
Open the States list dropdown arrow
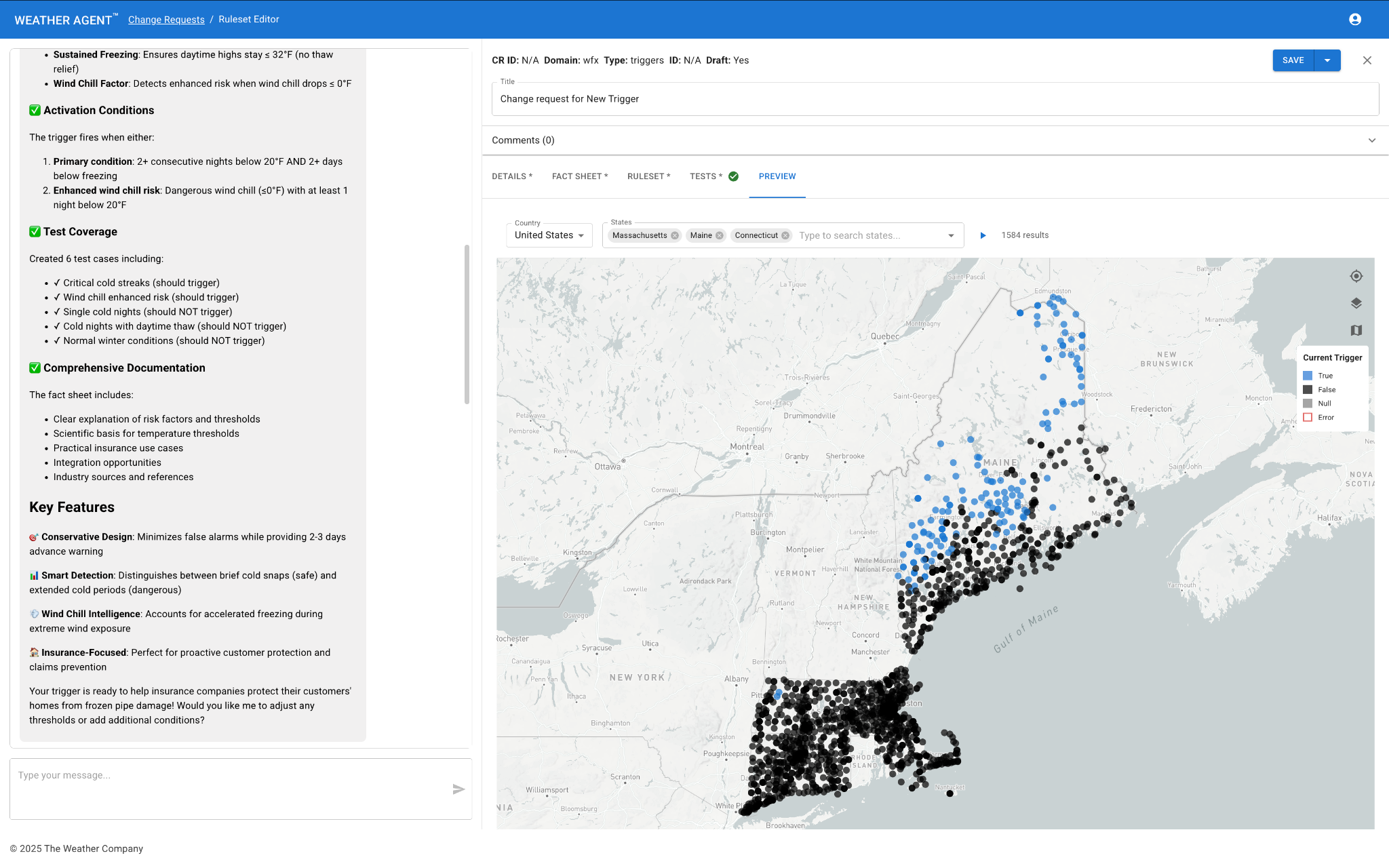pyautogui.click(x=951, y=235)
